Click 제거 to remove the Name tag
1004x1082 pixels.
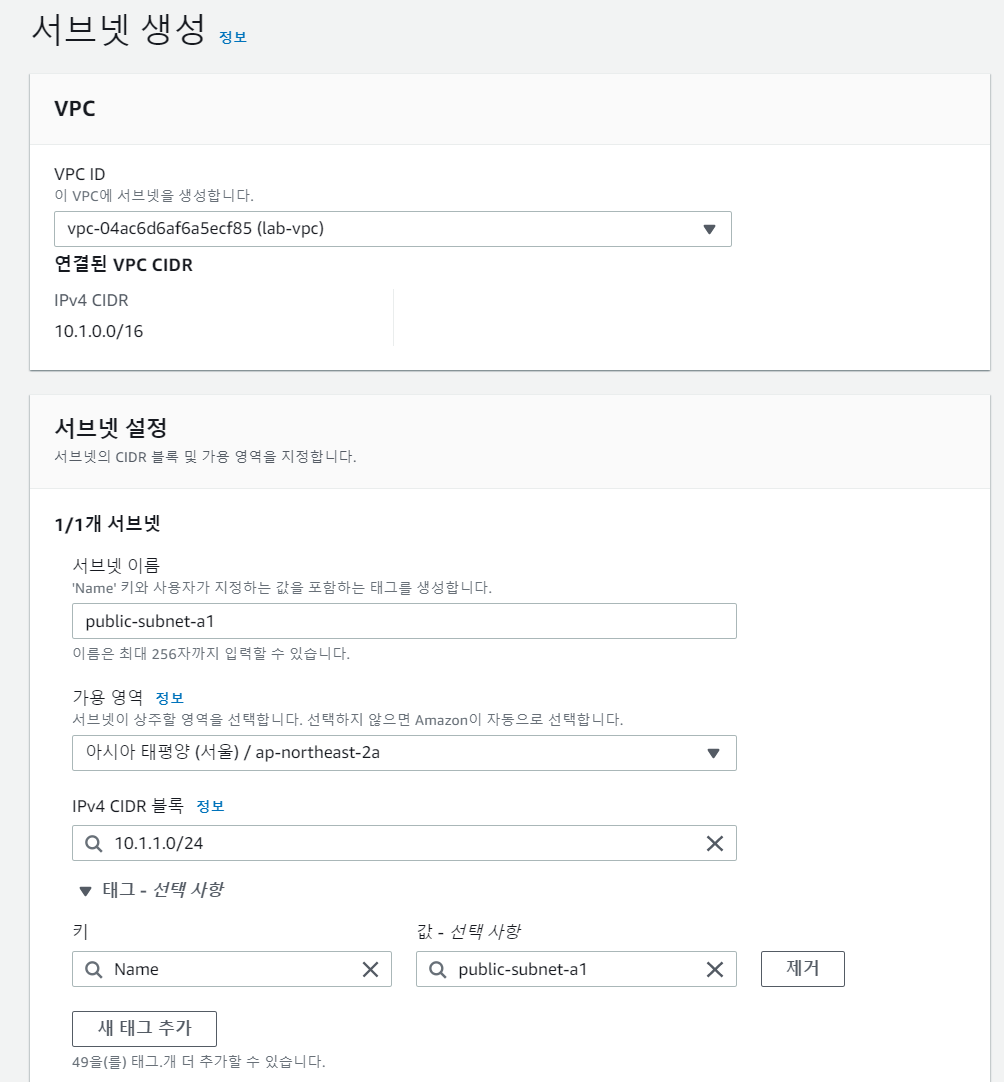pos(802,968)
